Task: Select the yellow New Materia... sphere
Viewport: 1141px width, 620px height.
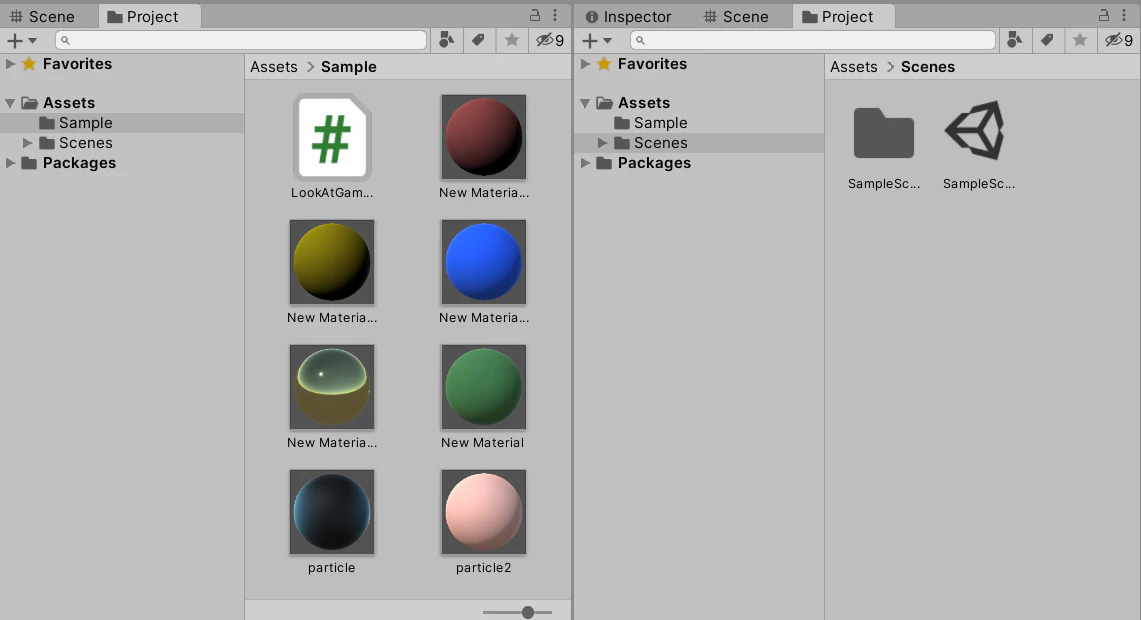Action: click(x=332, y=262)
